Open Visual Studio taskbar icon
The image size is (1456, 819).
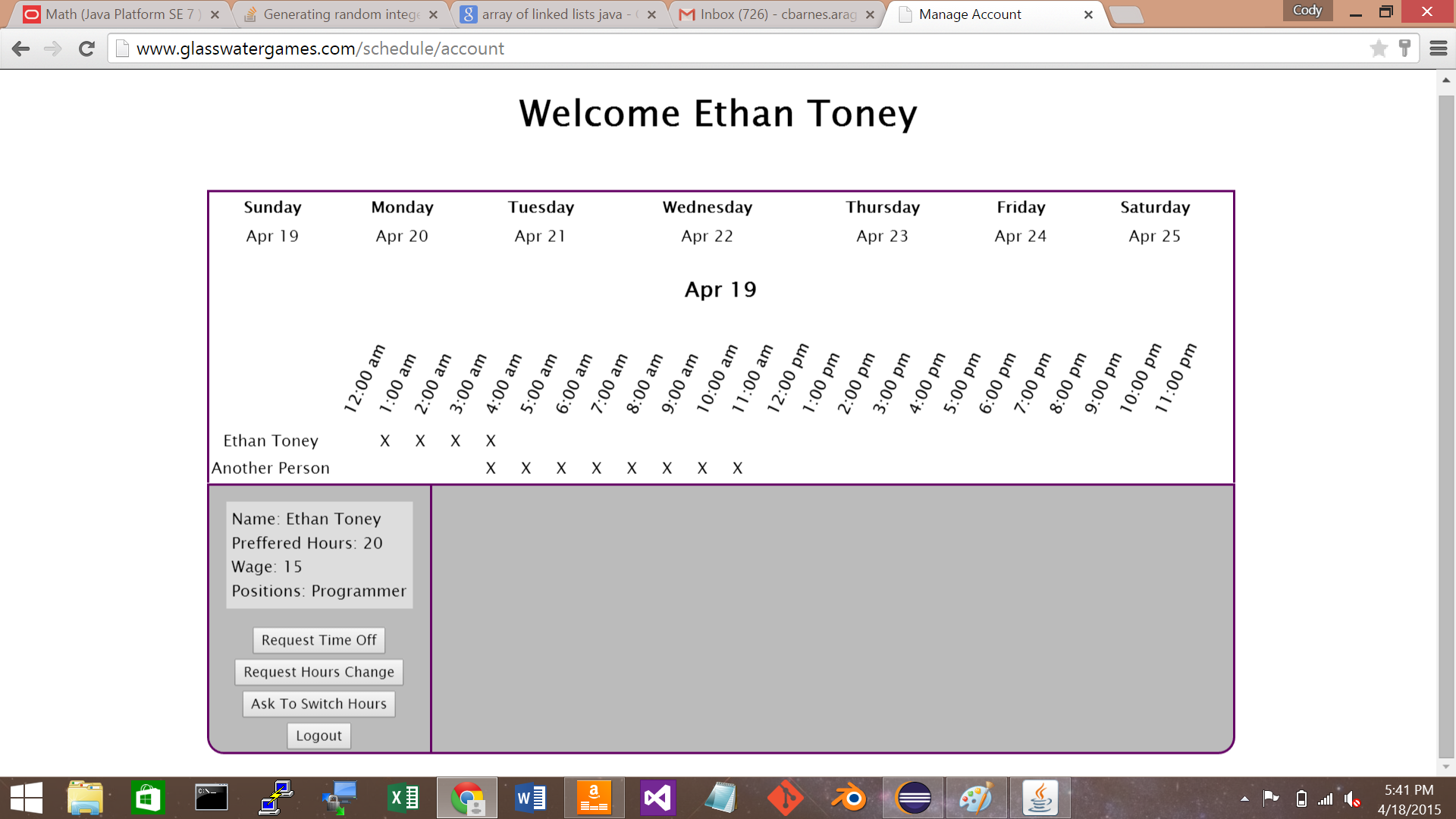pos(657,798)
